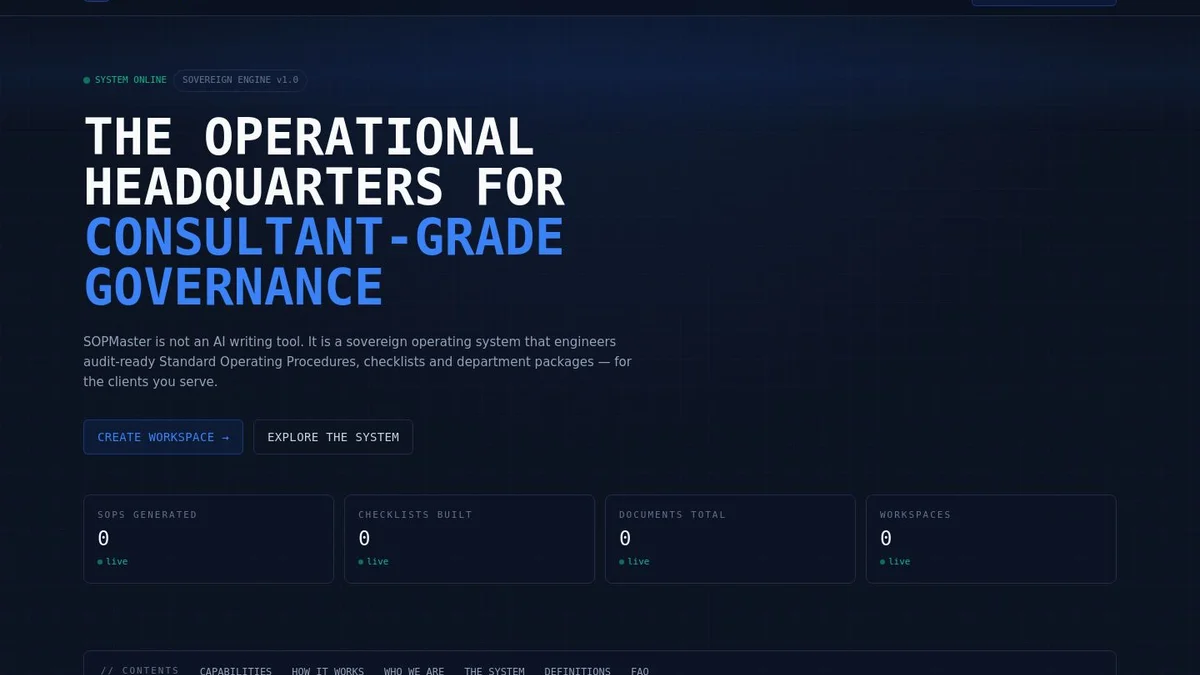The height and width of the screenshot is (675, 1200).
Task: Jump to CAPABILITIES section link
Action: tap(236, 670)
